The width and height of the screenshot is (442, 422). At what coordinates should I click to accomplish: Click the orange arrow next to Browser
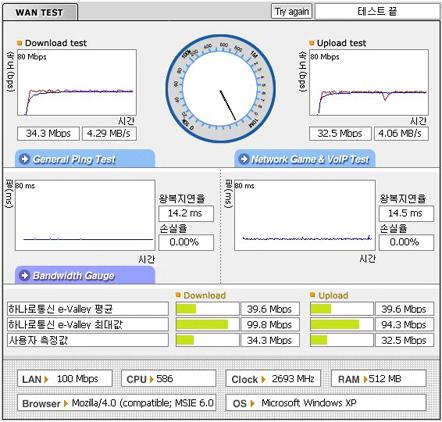coord(66,403)
